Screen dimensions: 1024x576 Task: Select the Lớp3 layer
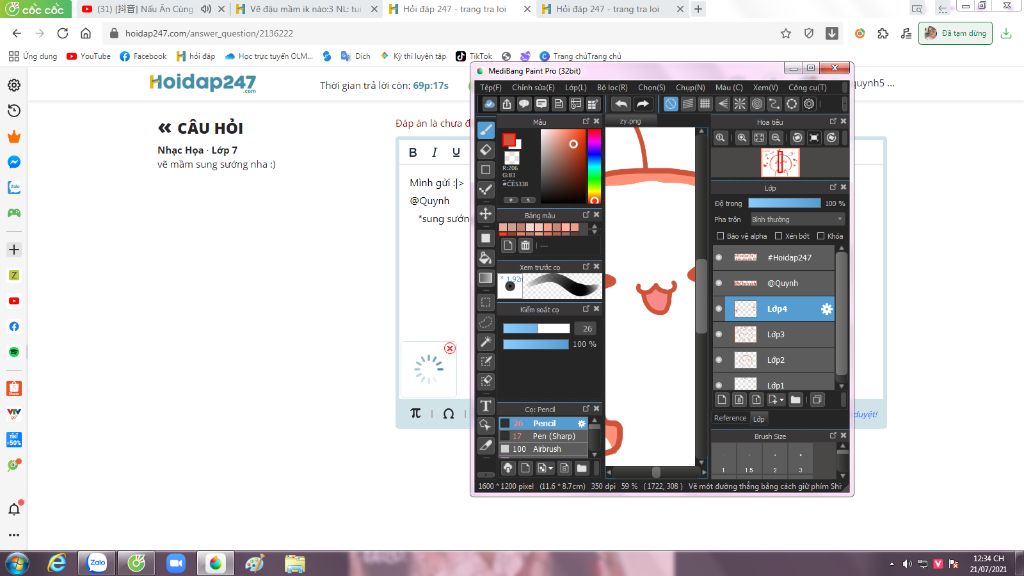coord(780,334)
